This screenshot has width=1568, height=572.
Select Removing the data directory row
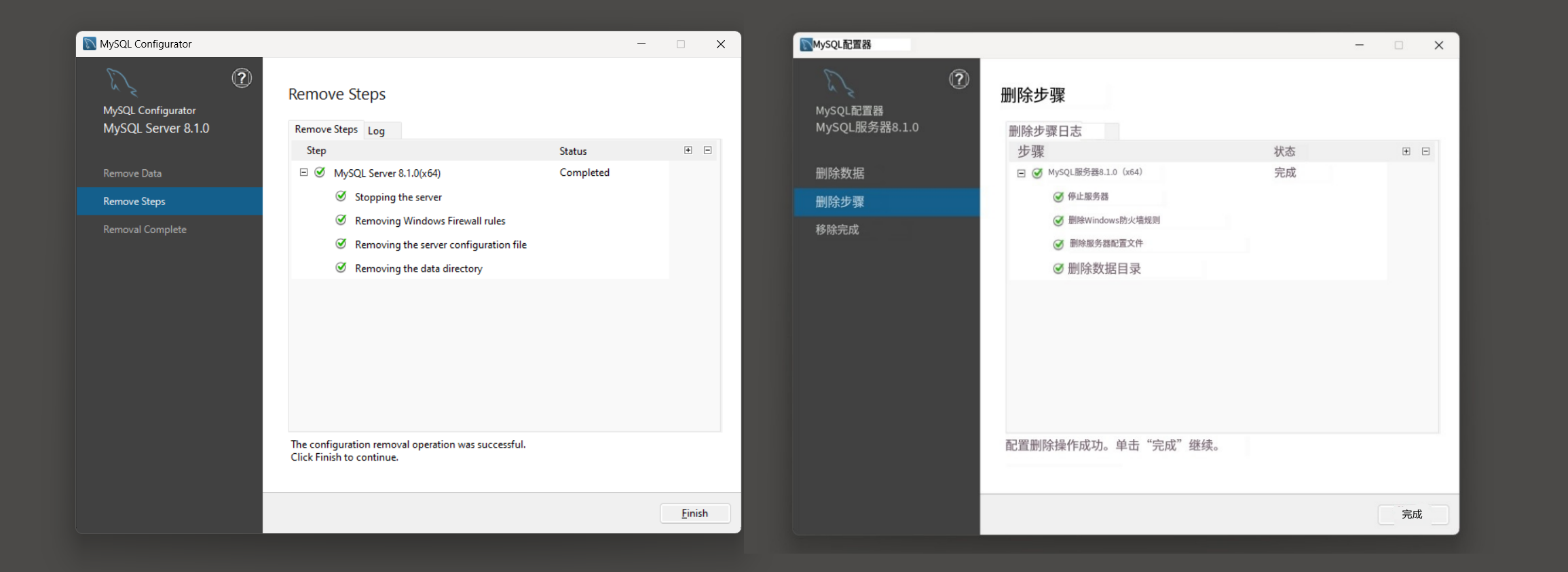coord(418,268)
